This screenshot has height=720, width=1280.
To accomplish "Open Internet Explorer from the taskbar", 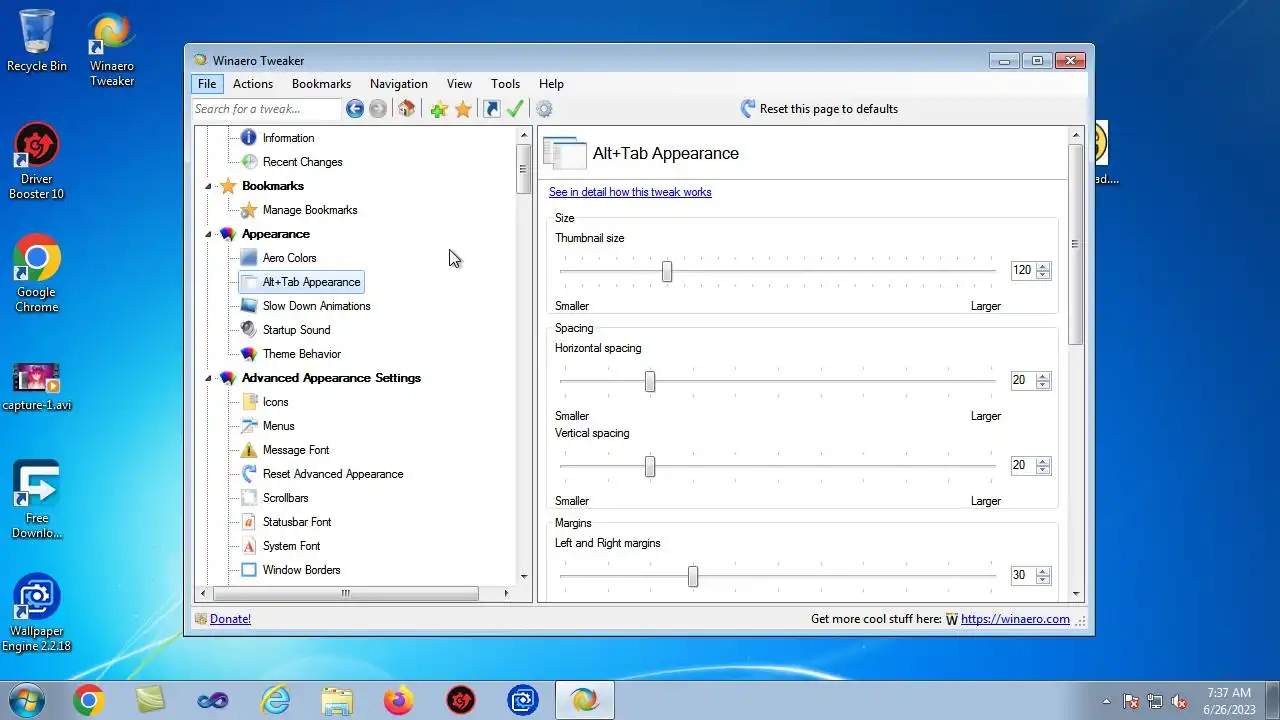I will [x=276, y=701].
